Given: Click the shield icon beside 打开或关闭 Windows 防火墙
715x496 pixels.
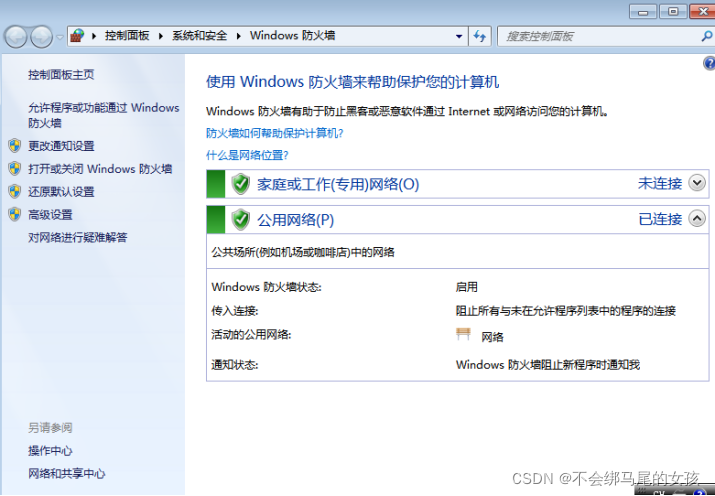Looking at the screenshot, I should pos(15,169).
